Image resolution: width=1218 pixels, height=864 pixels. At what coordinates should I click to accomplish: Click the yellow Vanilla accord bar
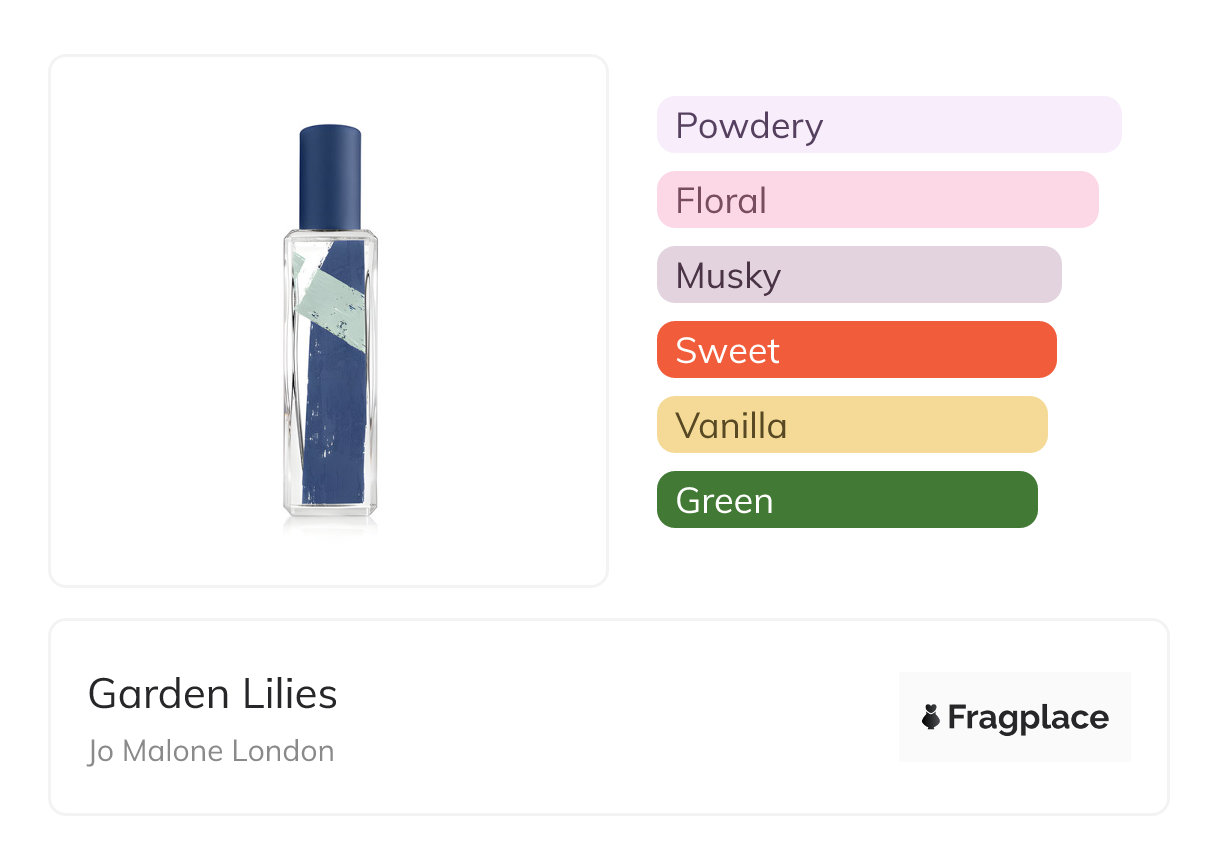pos(851,425)
